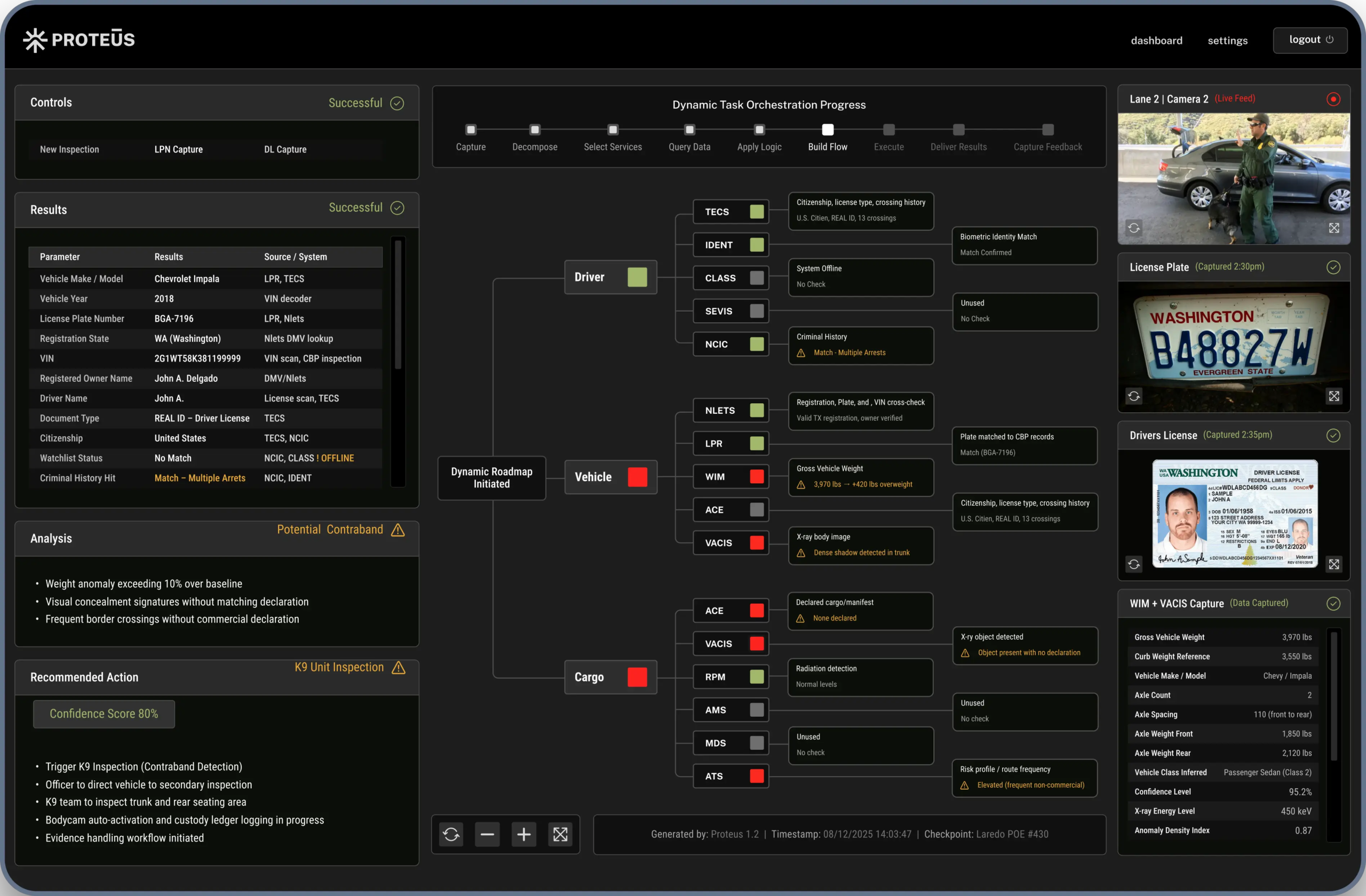Refresh the flow diagram layout
This screenshot has height=896, width=1366.
coord(451,834)
